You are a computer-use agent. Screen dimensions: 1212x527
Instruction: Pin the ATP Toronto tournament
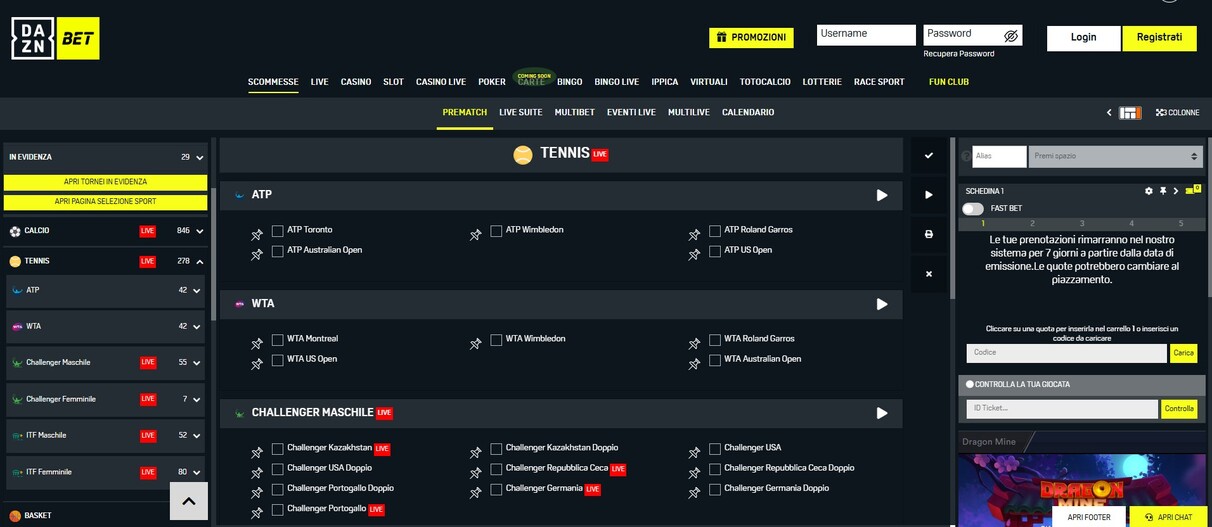[257, 235]
